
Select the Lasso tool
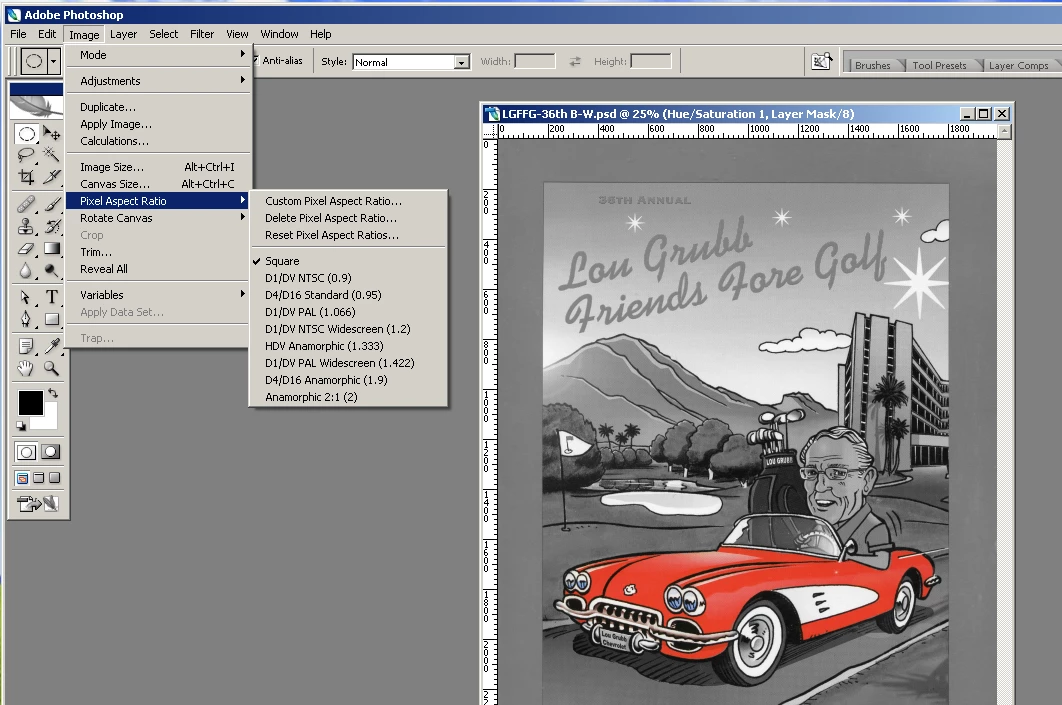click(x=26, y=155)
